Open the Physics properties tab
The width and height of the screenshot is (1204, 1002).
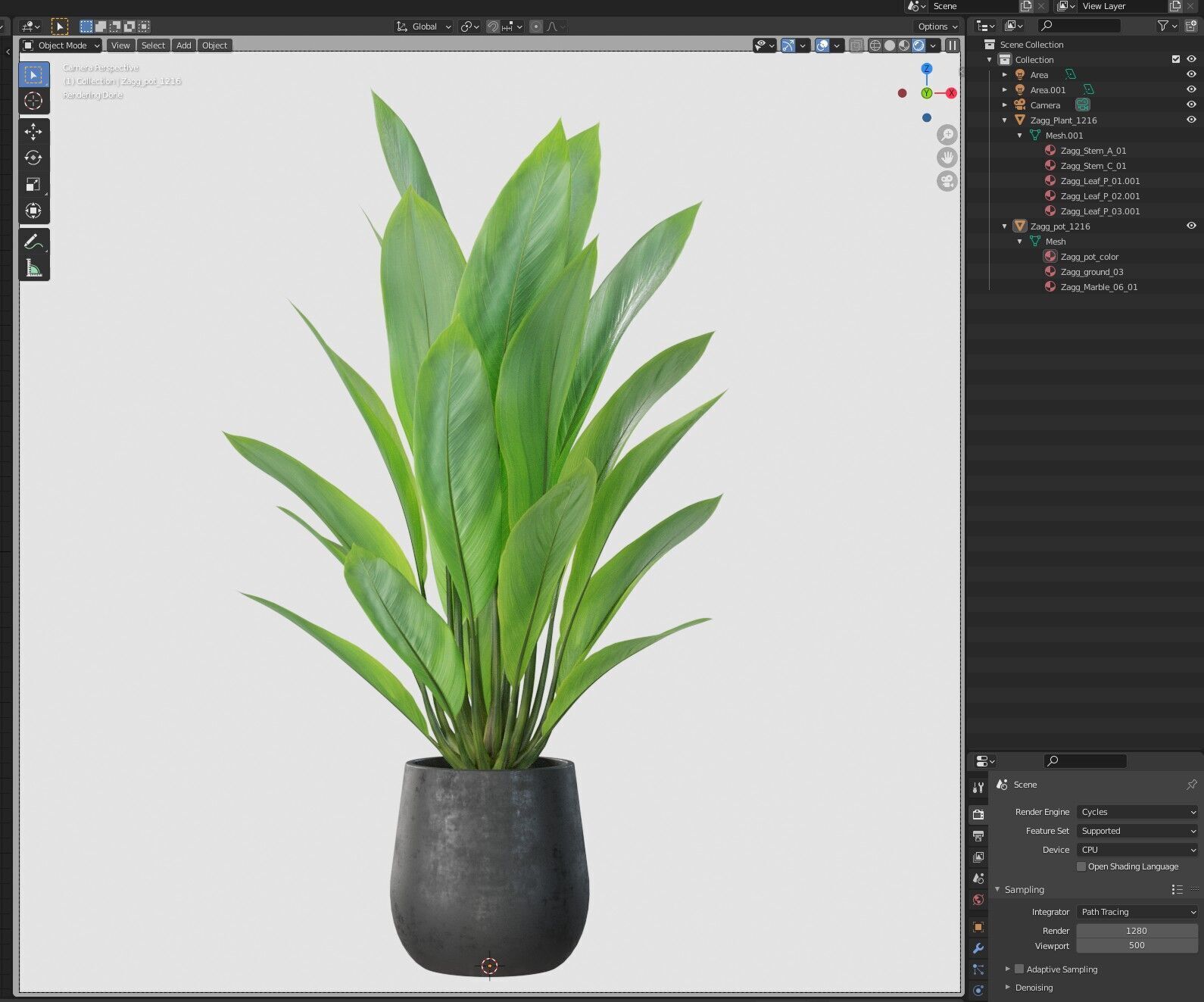click(978, 991)
